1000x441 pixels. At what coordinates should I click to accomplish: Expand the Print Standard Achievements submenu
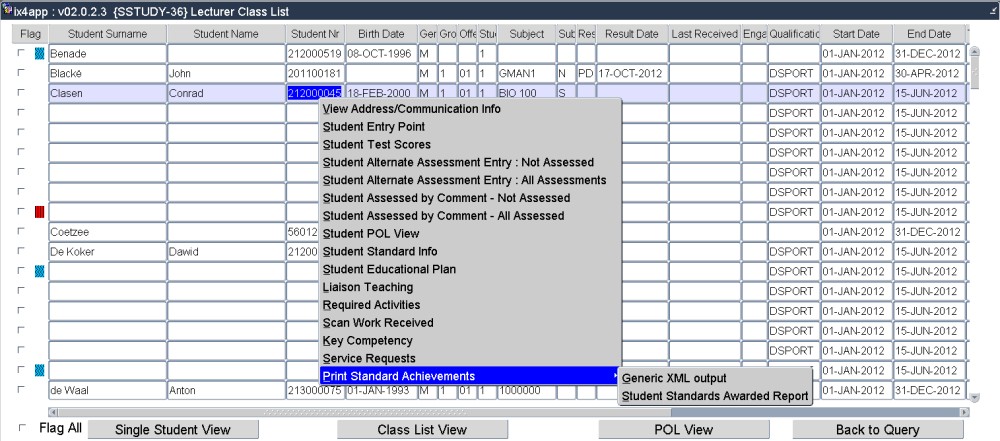tap(470, 376)
